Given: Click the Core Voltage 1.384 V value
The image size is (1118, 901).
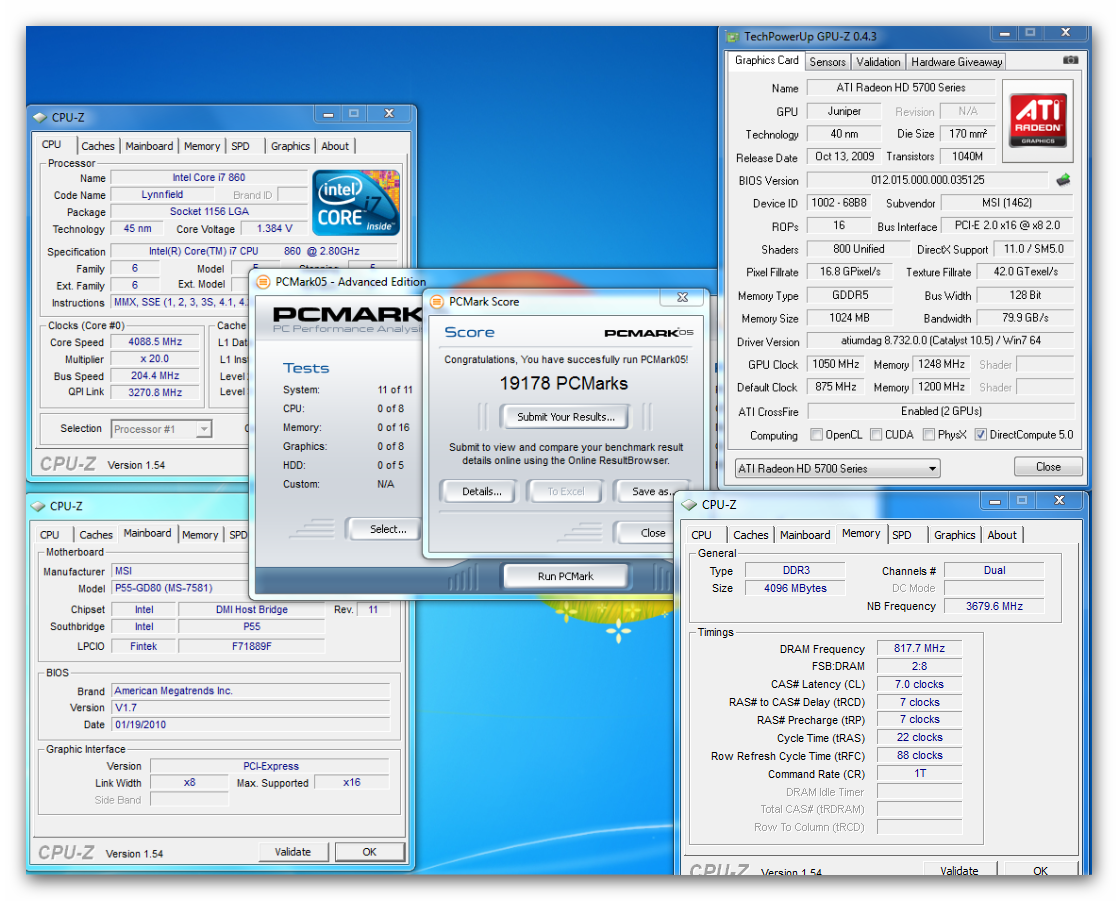Looking at the screenshot, I should point(275,228).
